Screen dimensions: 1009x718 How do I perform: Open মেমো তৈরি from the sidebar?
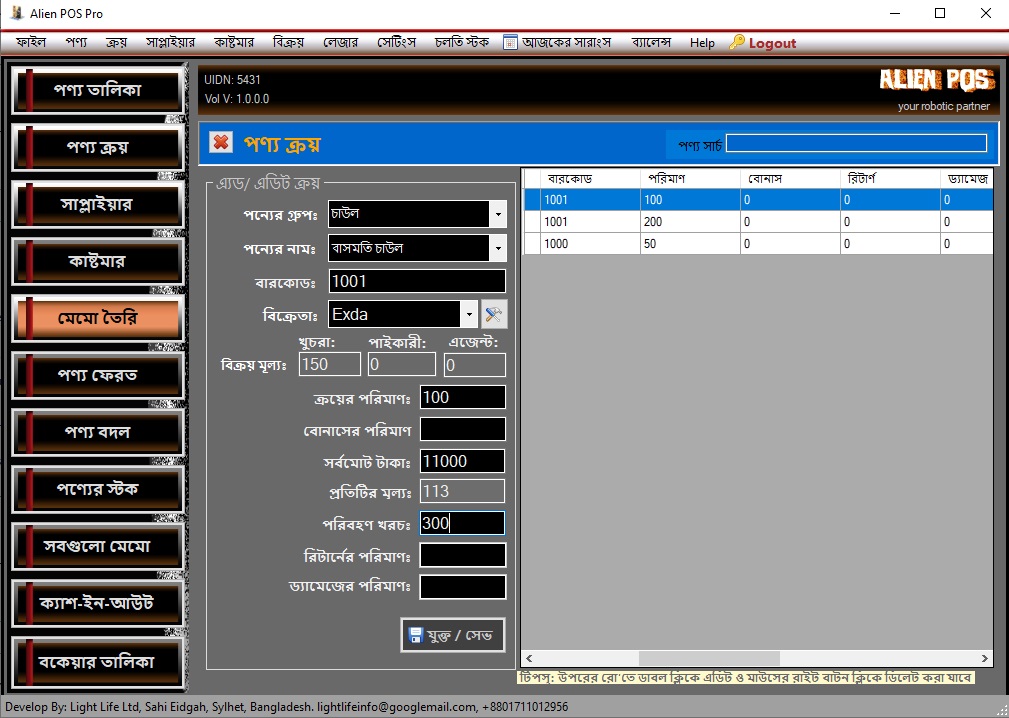pos(97,319)
